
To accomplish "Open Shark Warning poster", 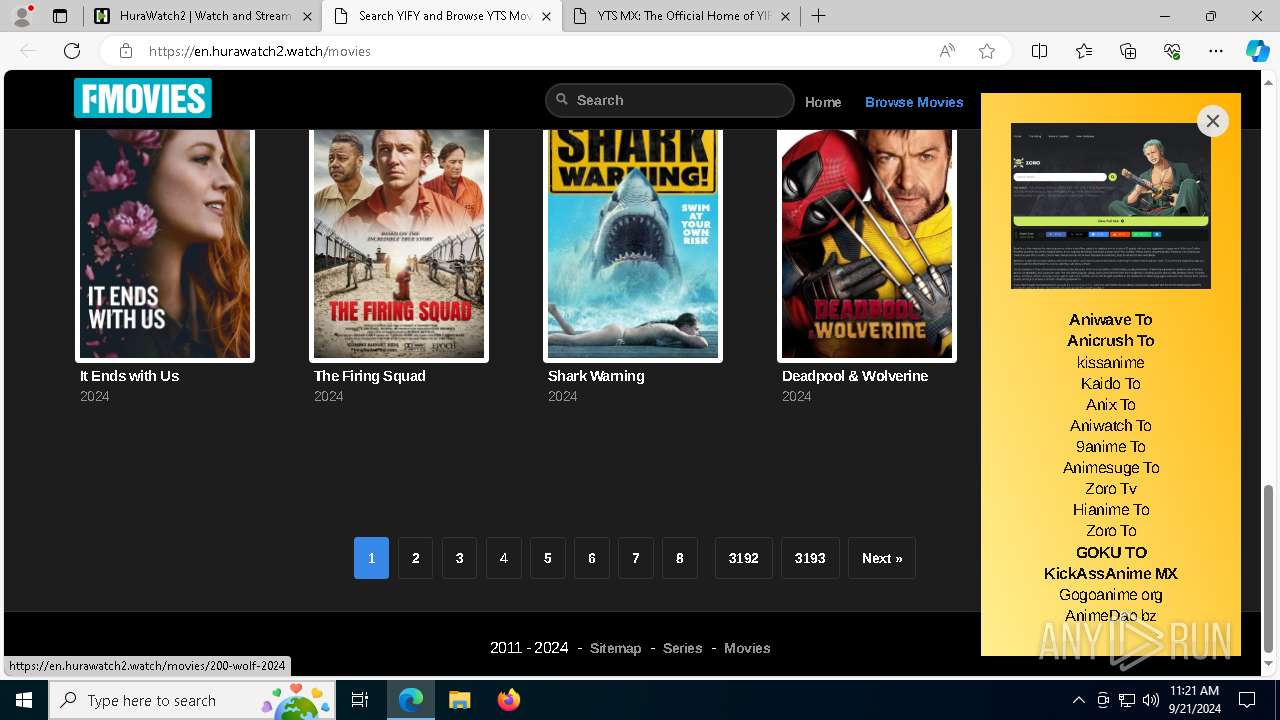I will pyautogui.click(x=633, y=243).
